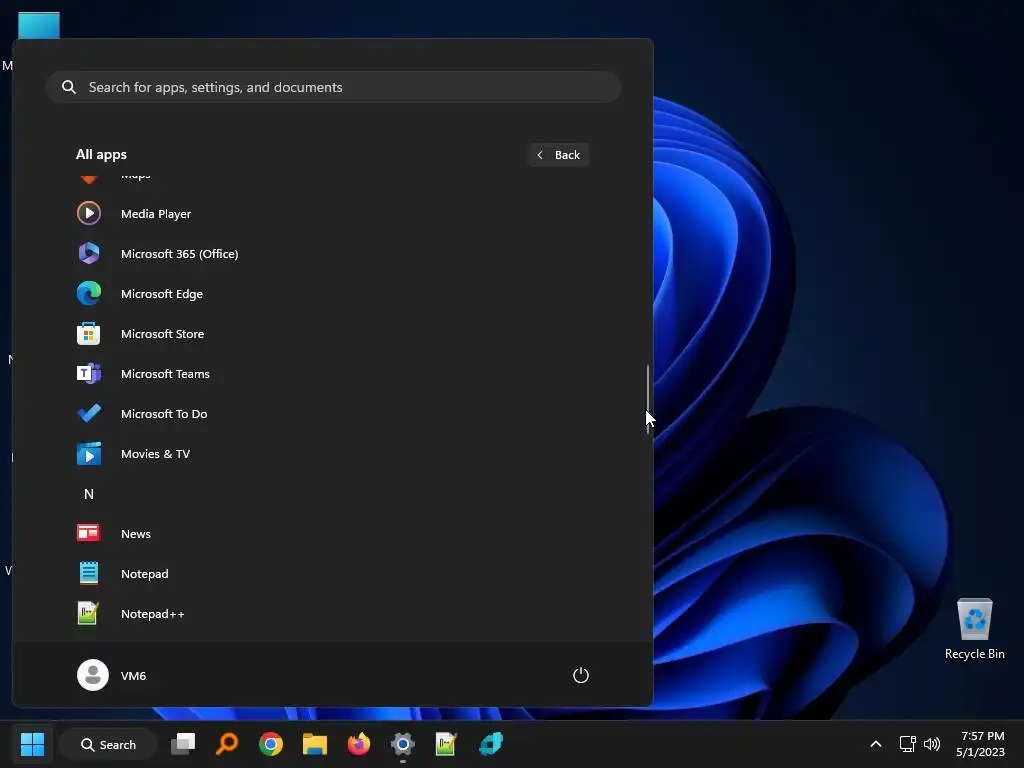Select Notepad++ label in apps list
The width and height of the screenshot is (1024, 768).
(153, 614)
